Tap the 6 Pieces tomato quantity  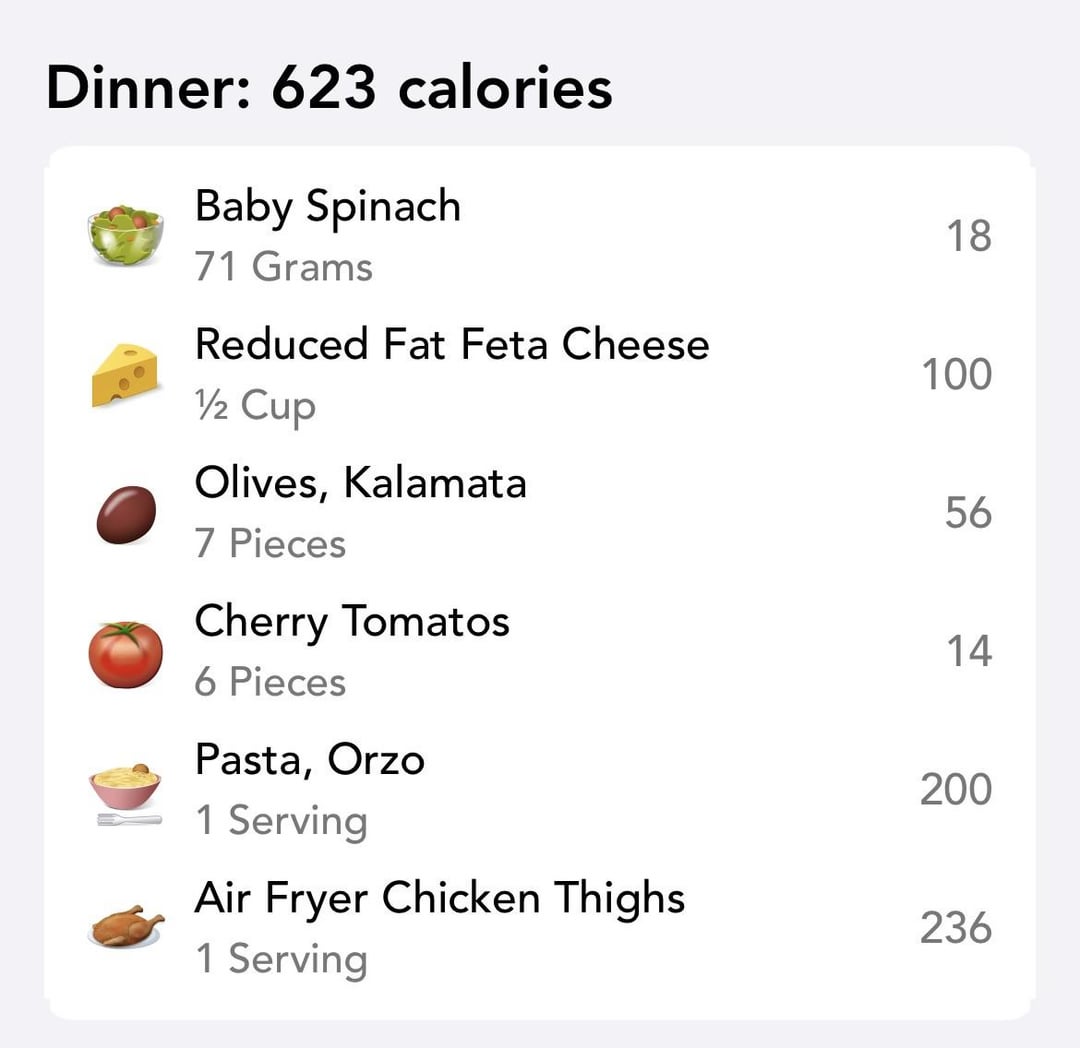point(270,682)
